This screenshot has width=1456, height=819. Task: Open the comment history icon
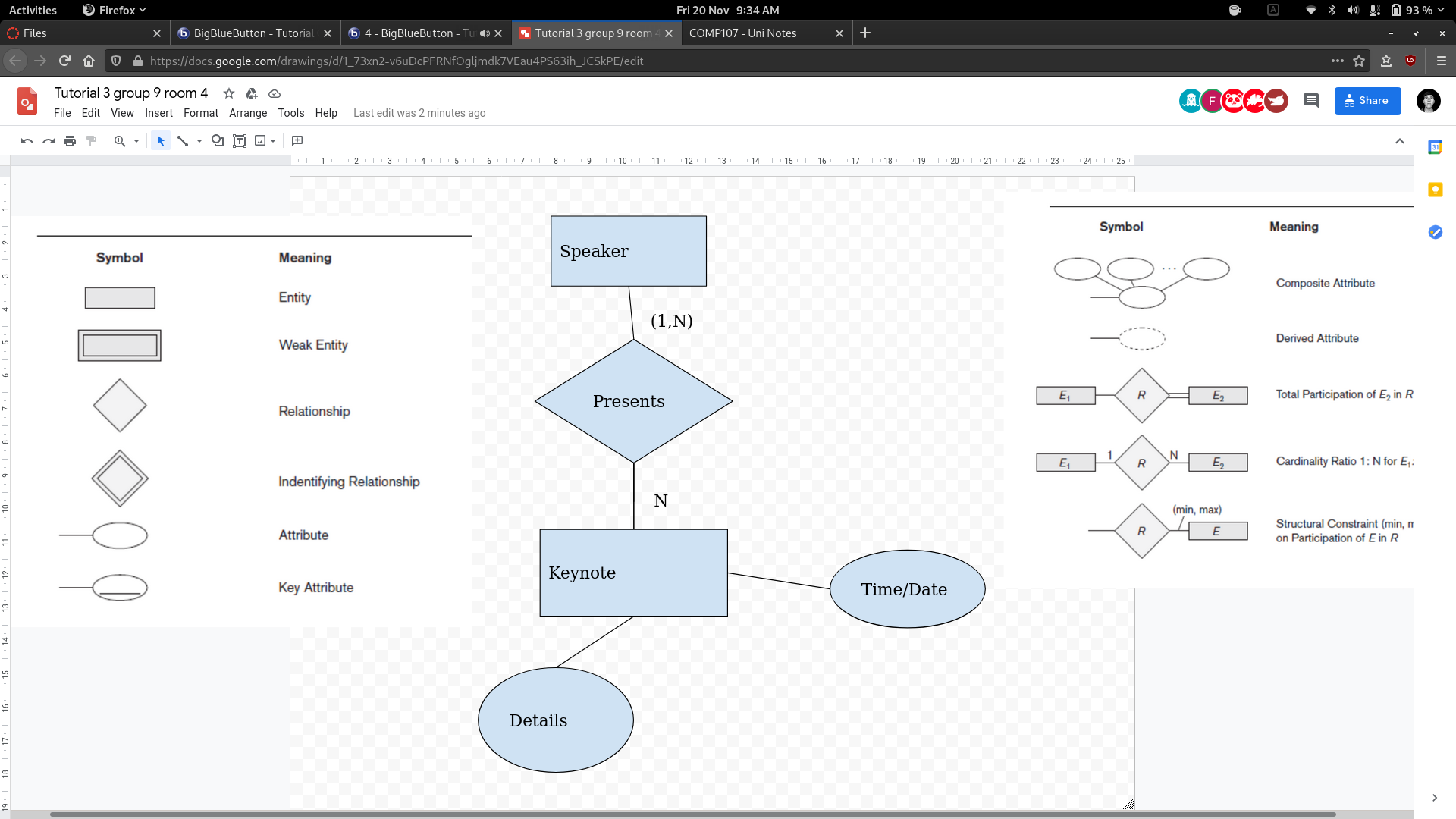[x=1311, y=101]
